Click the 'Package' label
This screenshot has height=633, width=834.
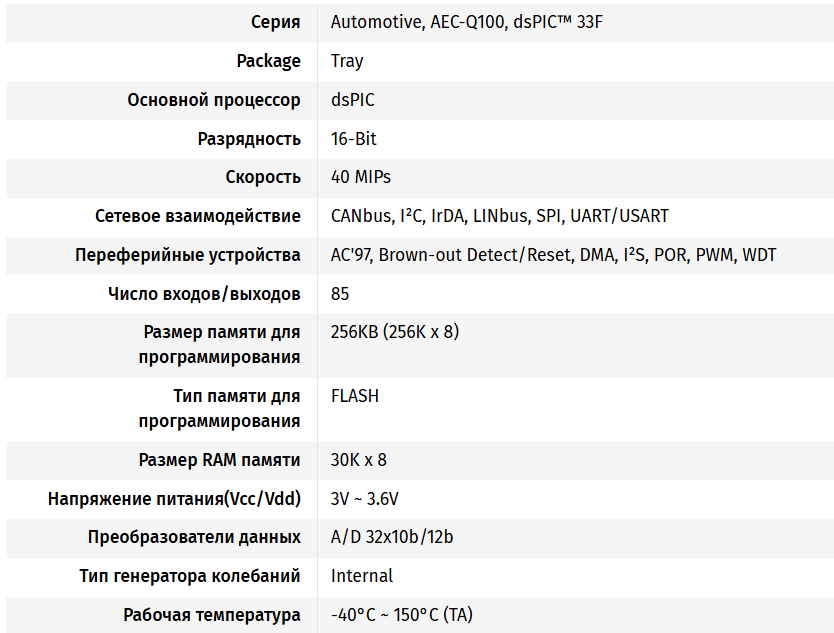tap(268, 61)
